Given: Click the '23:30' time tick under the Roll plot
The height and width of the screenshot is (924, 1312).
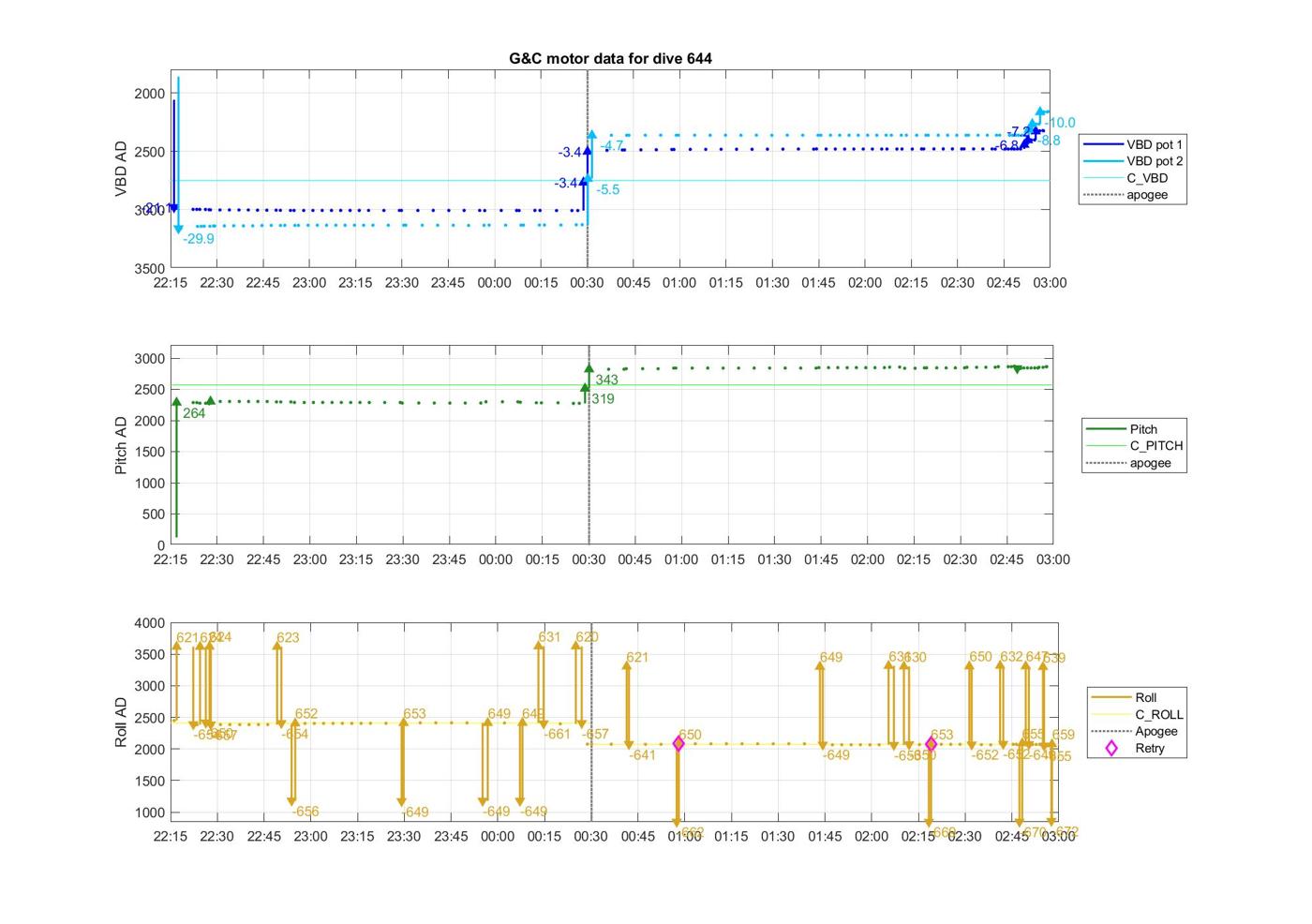Looking at the screenshot, I should pos(404,836).
